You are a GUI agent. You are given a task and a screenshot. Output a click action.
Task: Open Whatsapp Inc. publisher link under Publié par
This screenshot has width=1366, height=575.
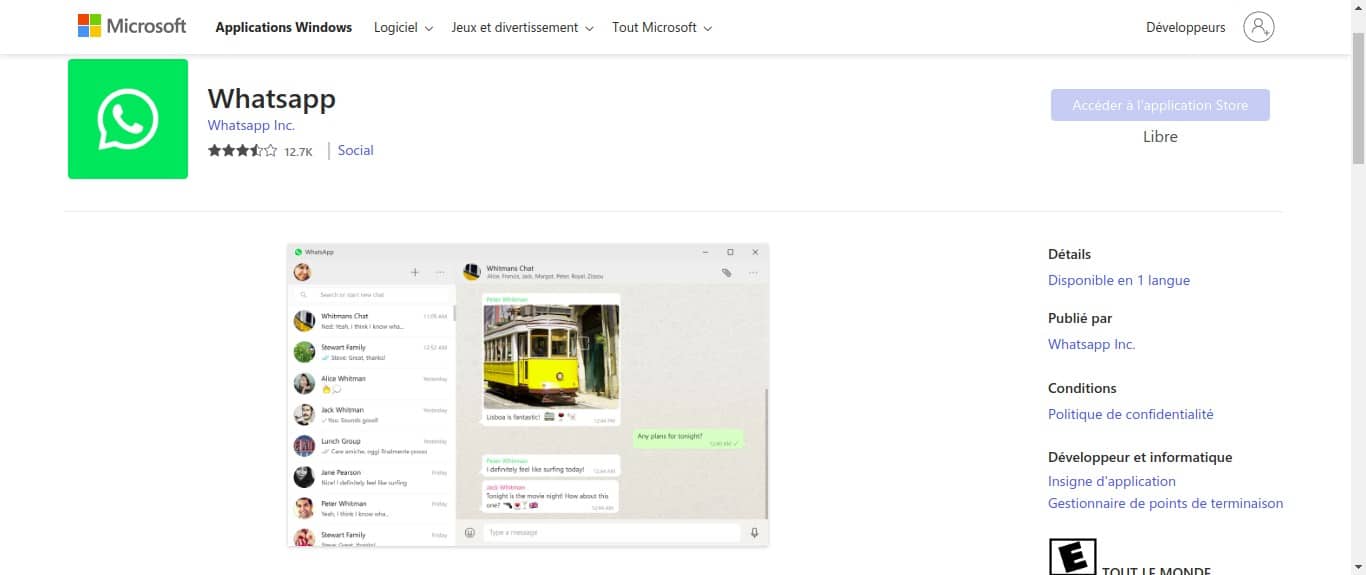tap(1091, 344)
